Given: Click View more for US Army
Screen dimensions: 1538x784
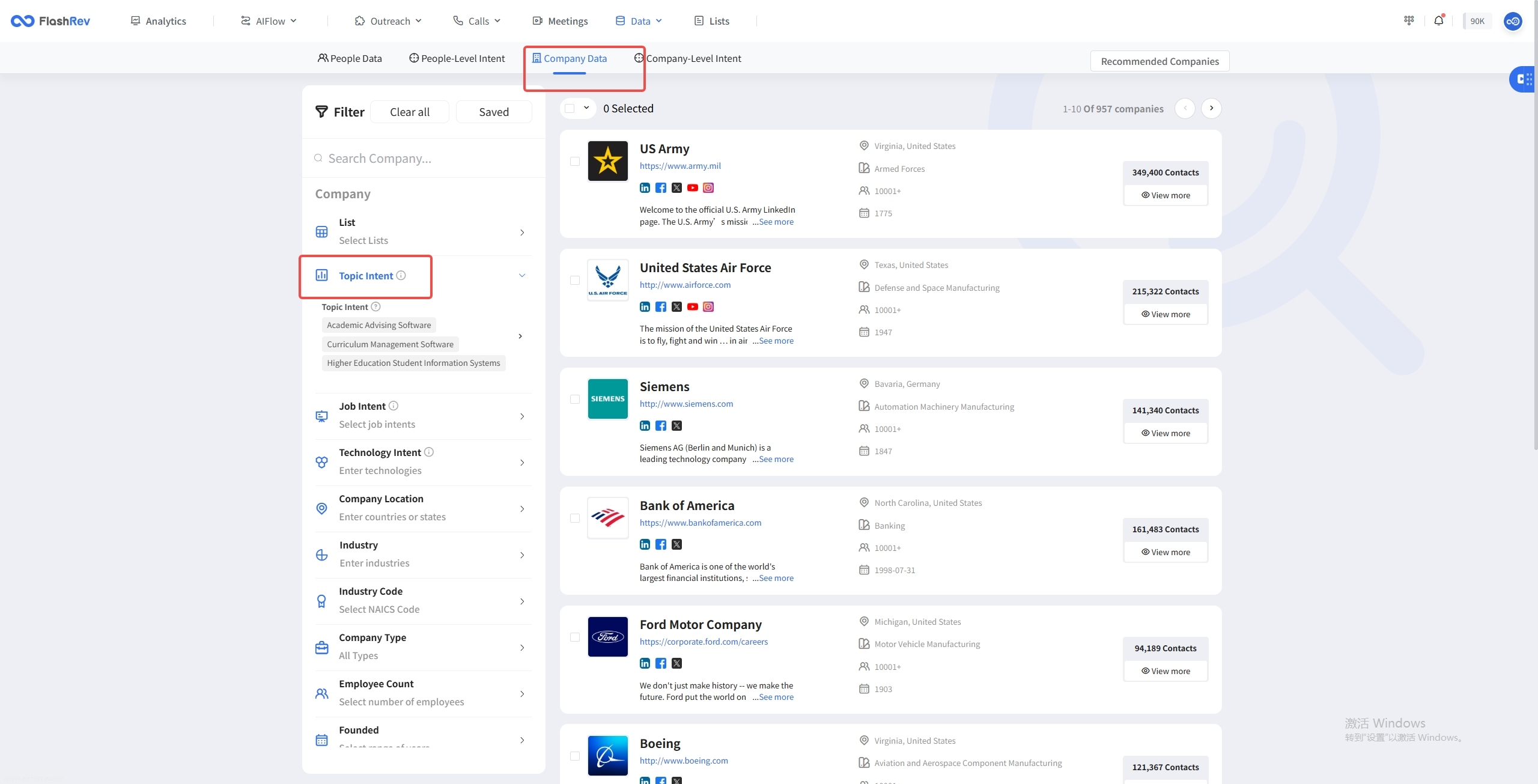Looking at the screenshot, I should point(1166,195).
